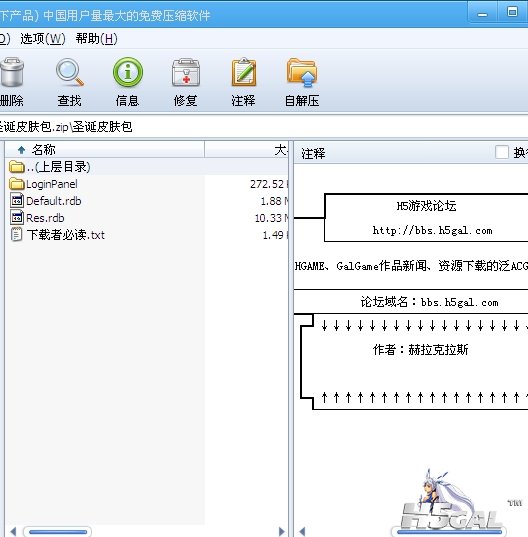Click the parent directory folder icon
The width and height of the screenshot is (528, 537).
[16, 167]
